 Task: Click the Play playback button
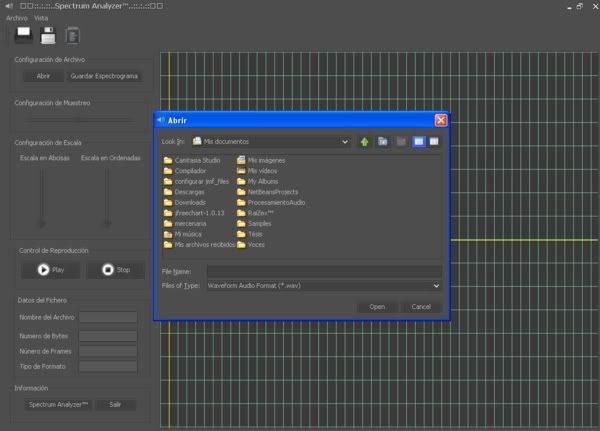pos(51,270)
